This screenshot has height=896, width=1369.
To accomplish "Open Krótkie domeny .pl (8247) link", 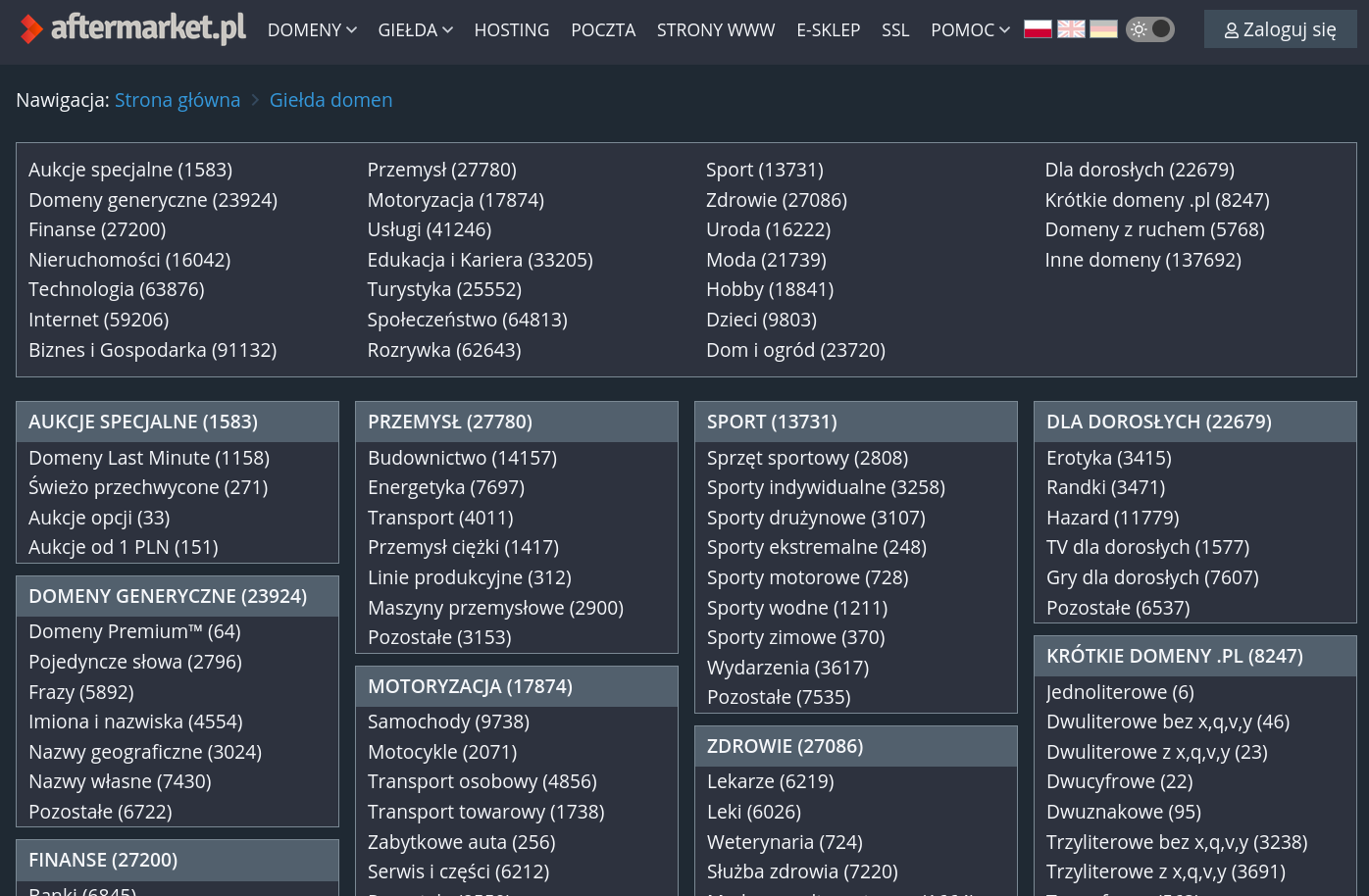I will 1157,200.
